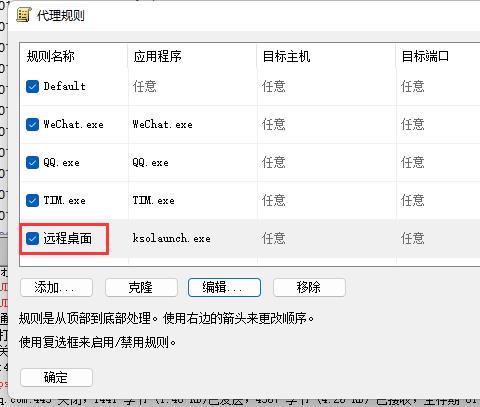
Task: Disable the Default rule checkbox
Action: (32, 86)
